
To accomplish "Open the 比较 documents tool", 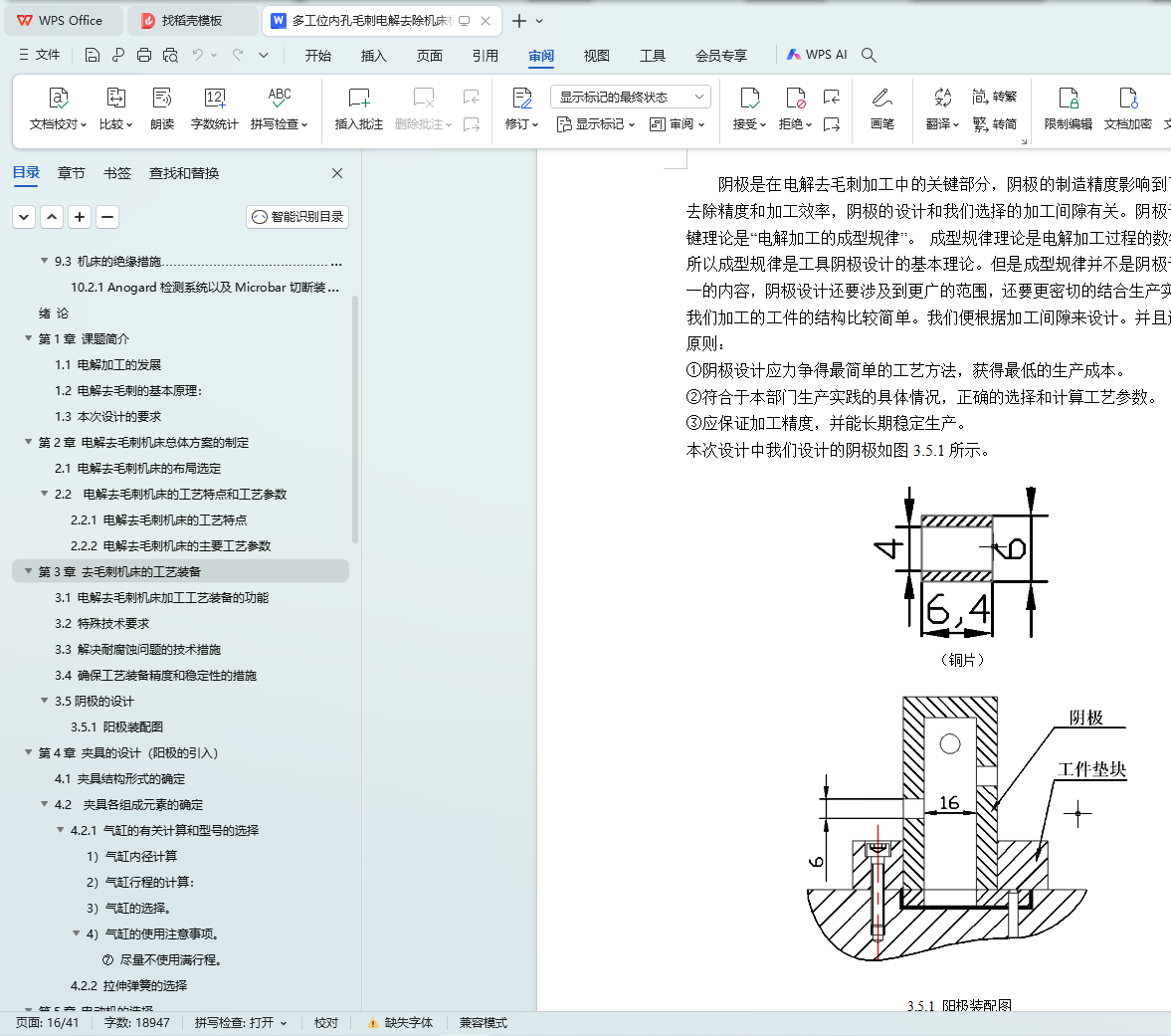I will pos(115,109).
